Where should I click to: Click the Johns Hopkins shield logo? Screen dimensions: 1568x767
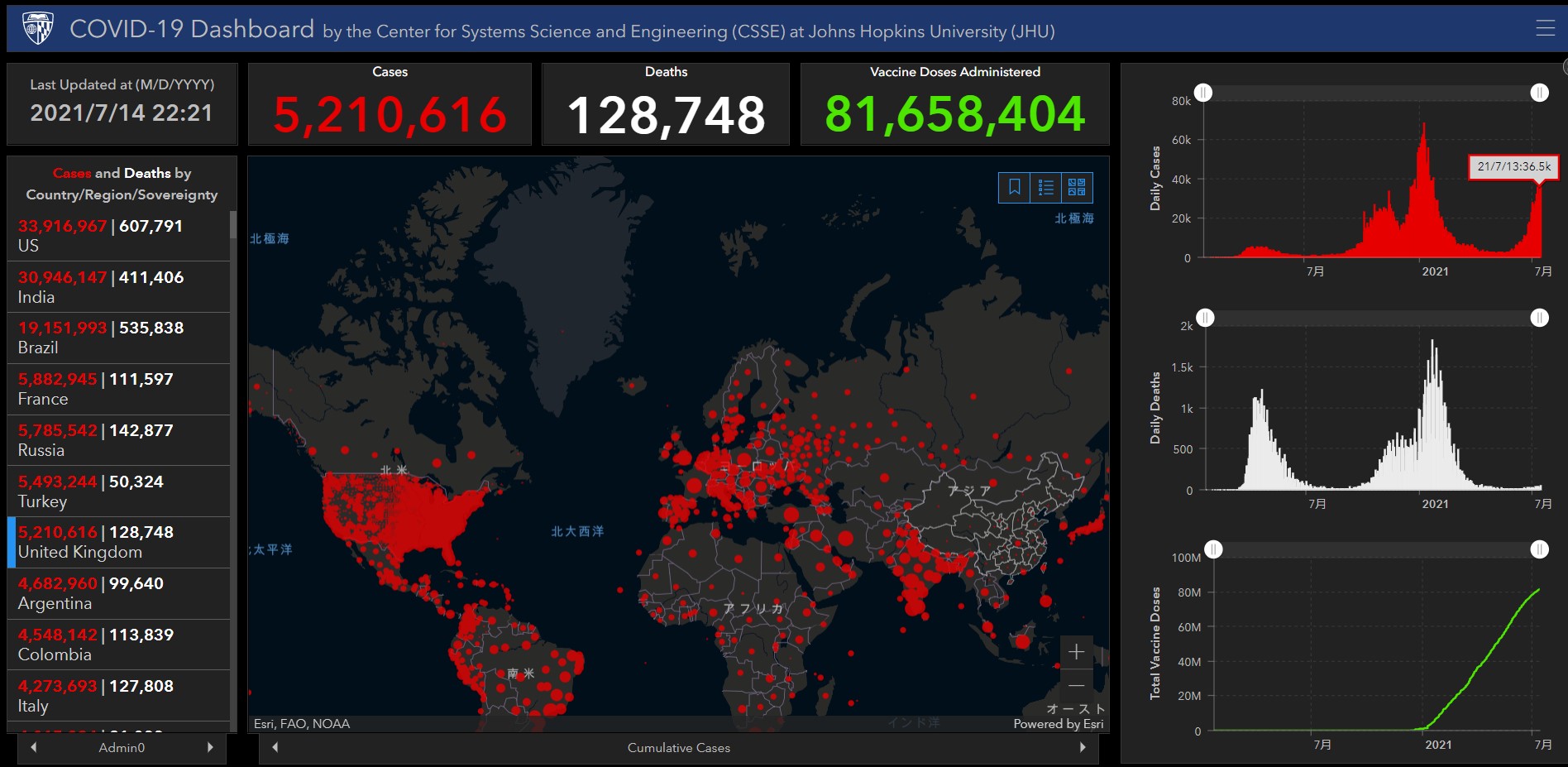click(37, 29)
